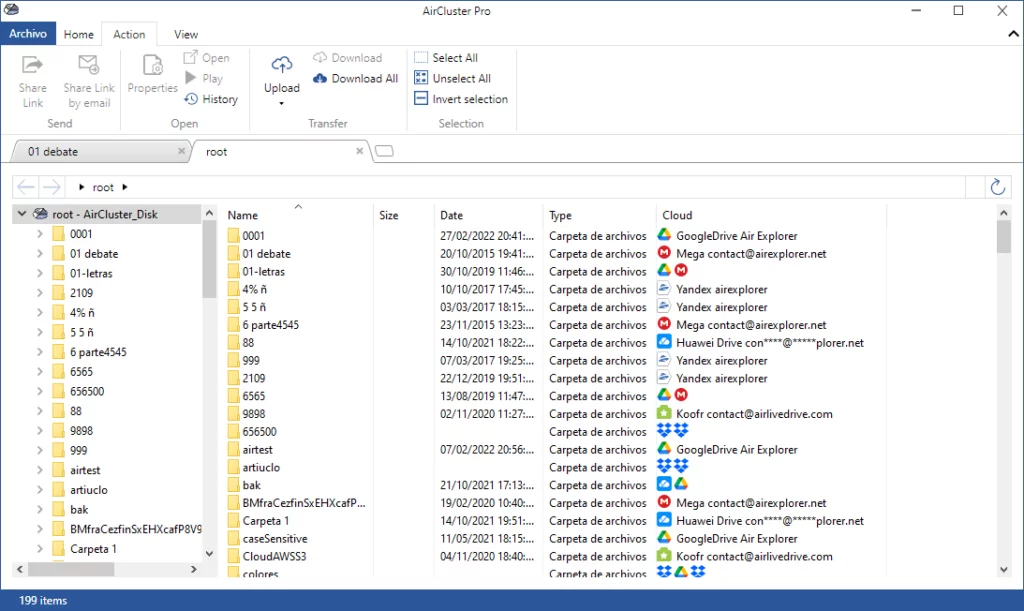This screenshot has width=1024, height=611.
Task: Click the Cloud column header
Action: [677, 215]
